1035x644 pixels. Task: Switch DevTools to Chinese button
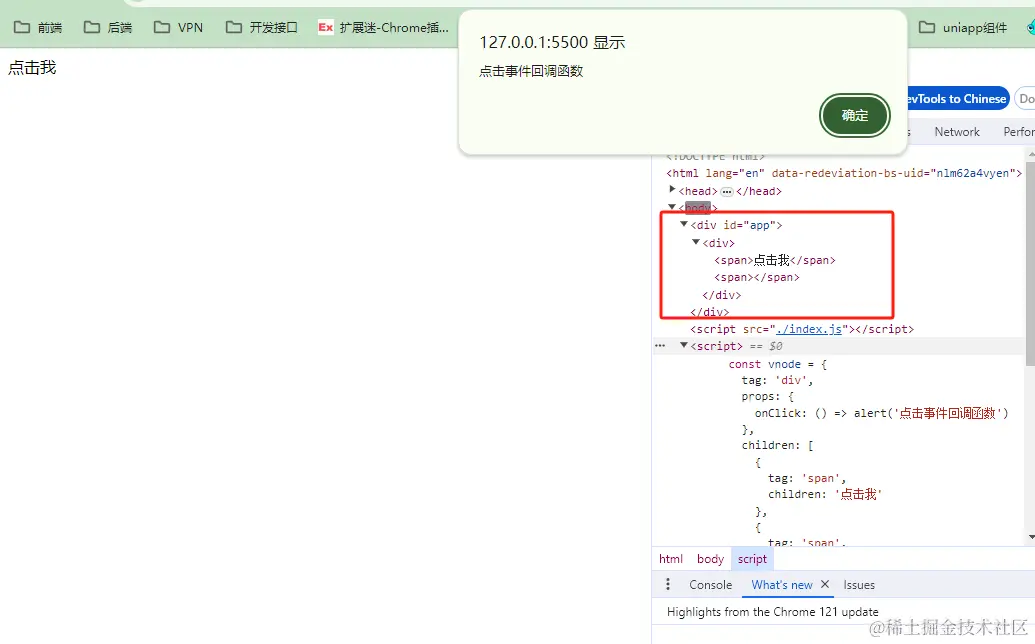[957, 99]
